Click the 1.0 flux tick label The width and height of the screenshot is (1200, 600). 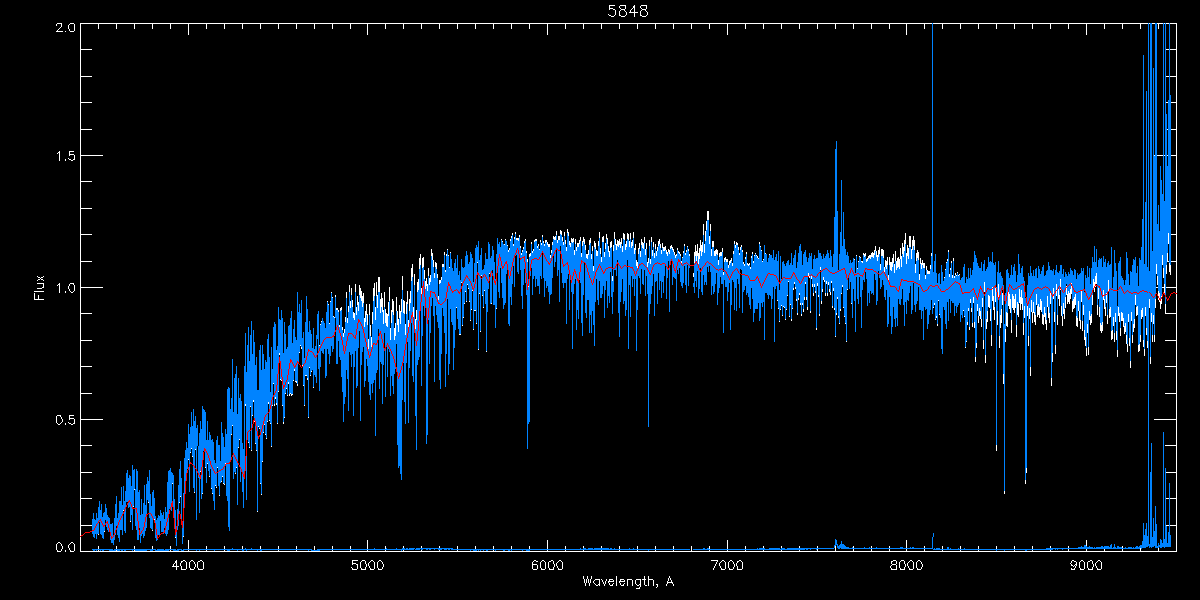point(64,287)
